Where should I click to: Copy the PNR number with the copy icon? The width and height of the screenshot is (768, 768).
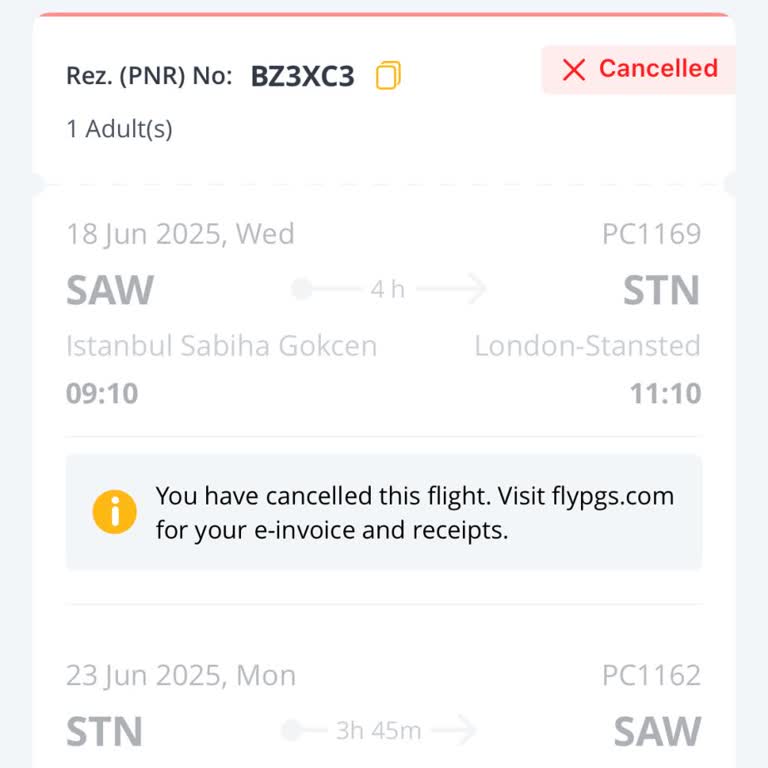tap(388, 76)
